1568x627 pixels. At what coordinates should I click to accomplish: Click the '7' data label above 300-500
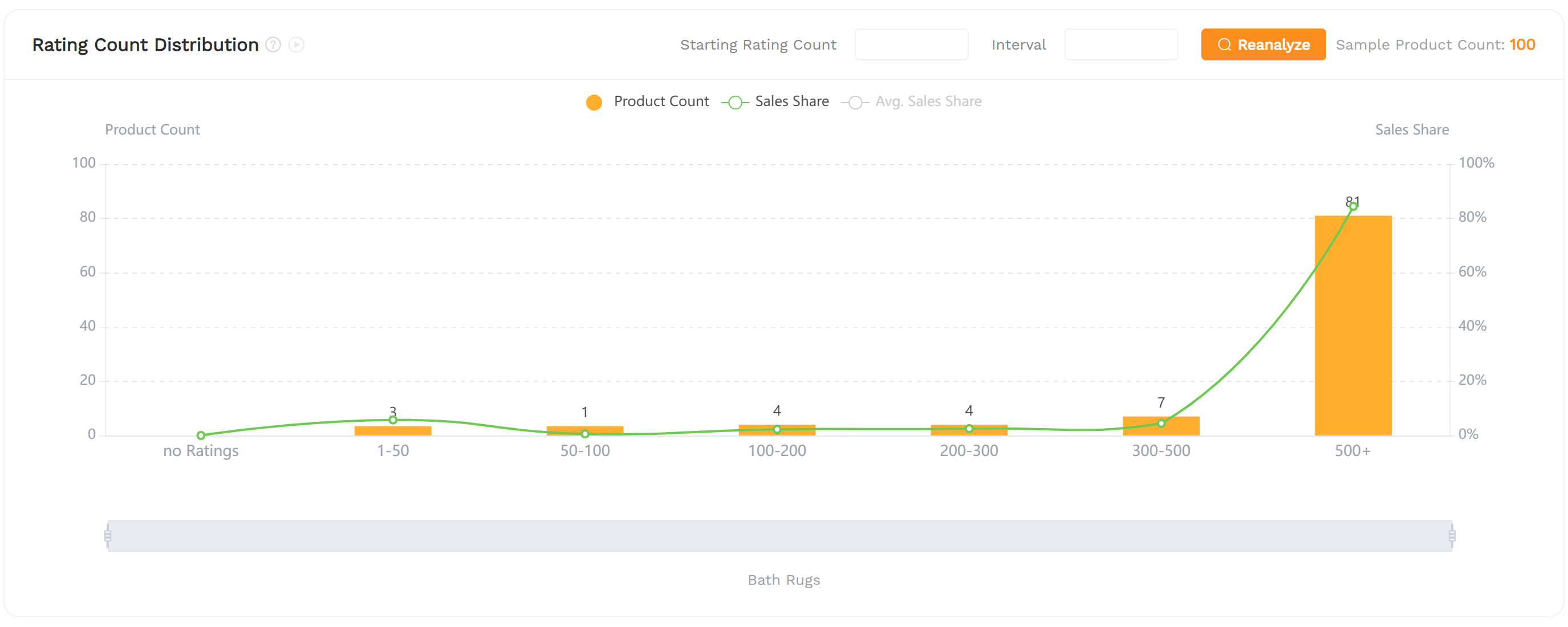(x=1161, y=402)
